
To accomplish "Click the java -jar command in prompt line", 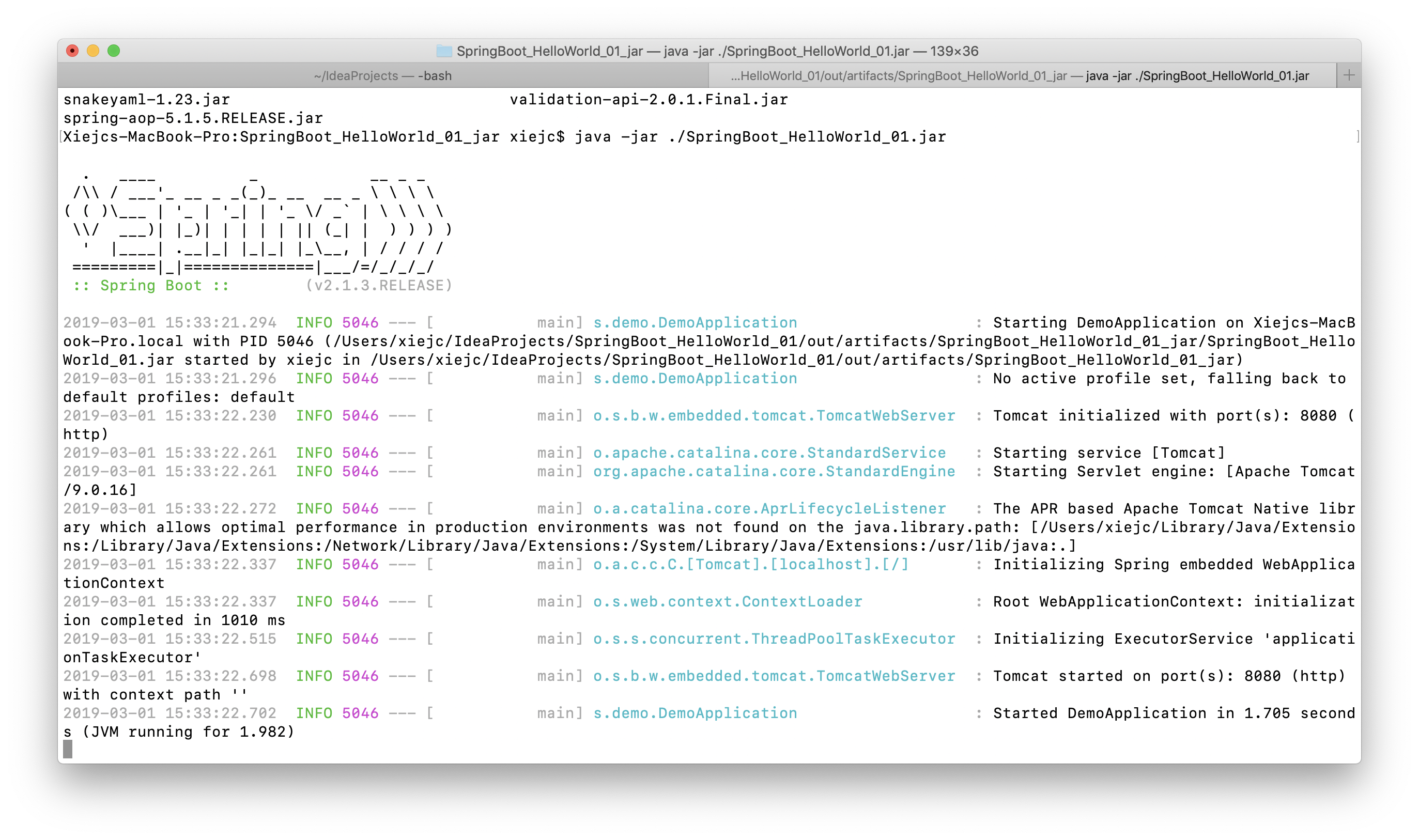I will pos(760,137).
